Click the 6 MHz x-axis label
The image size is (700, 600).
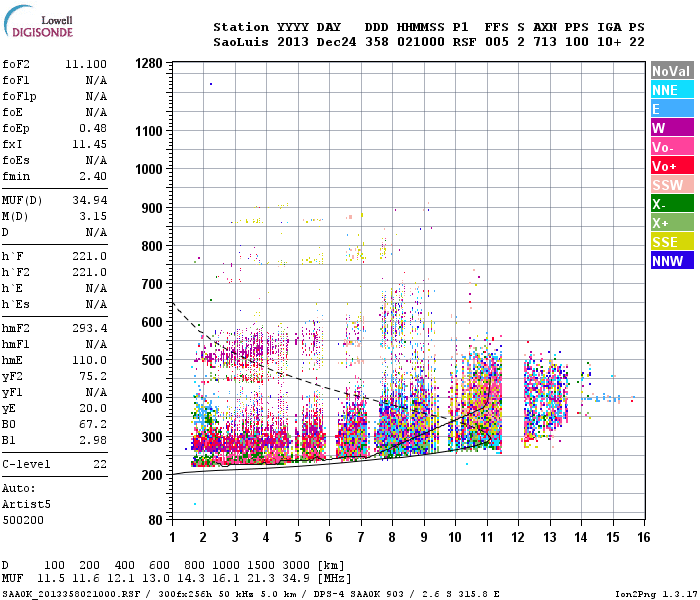pos(329,537)
